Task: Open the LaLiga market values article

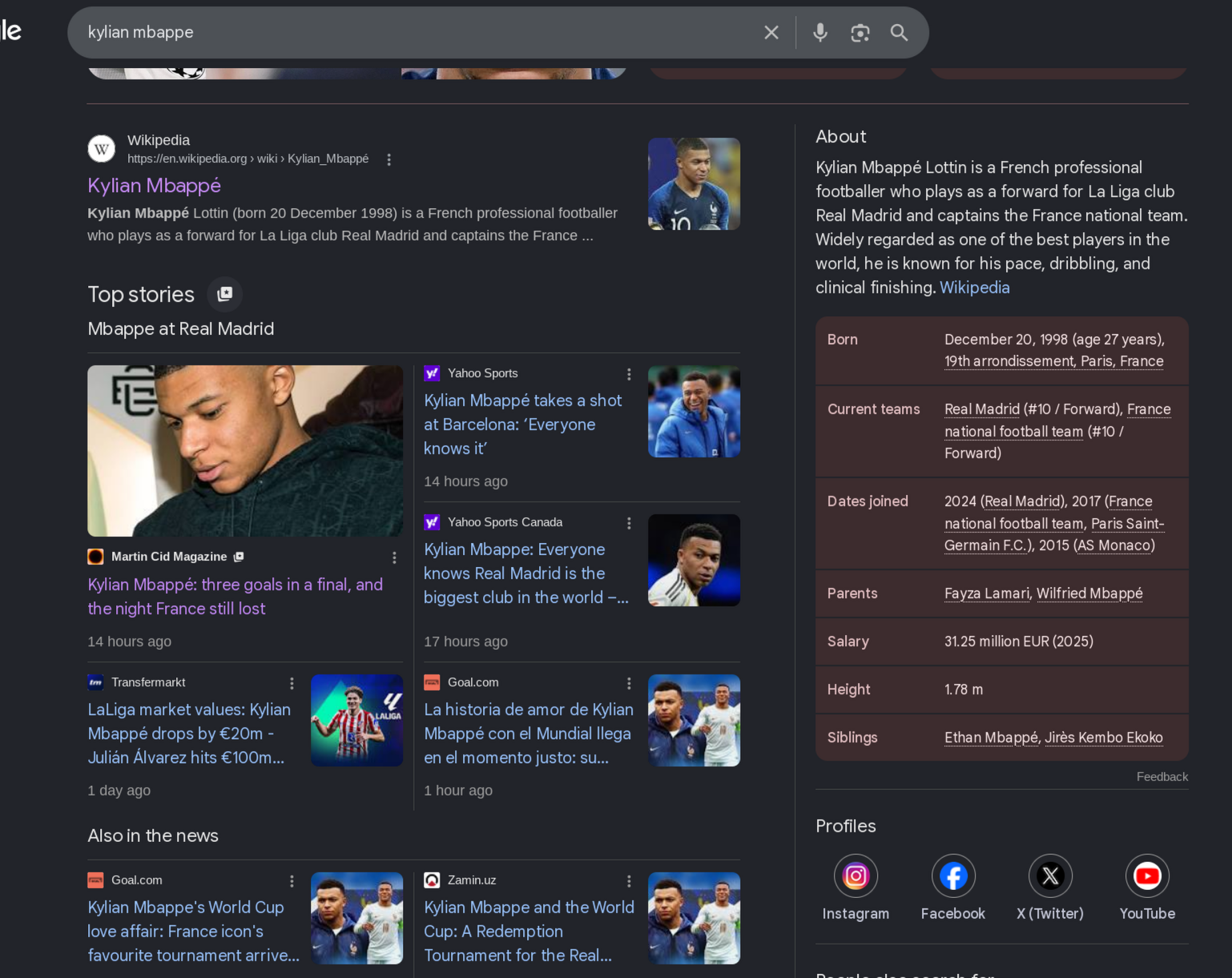Action: pos(189,734)
